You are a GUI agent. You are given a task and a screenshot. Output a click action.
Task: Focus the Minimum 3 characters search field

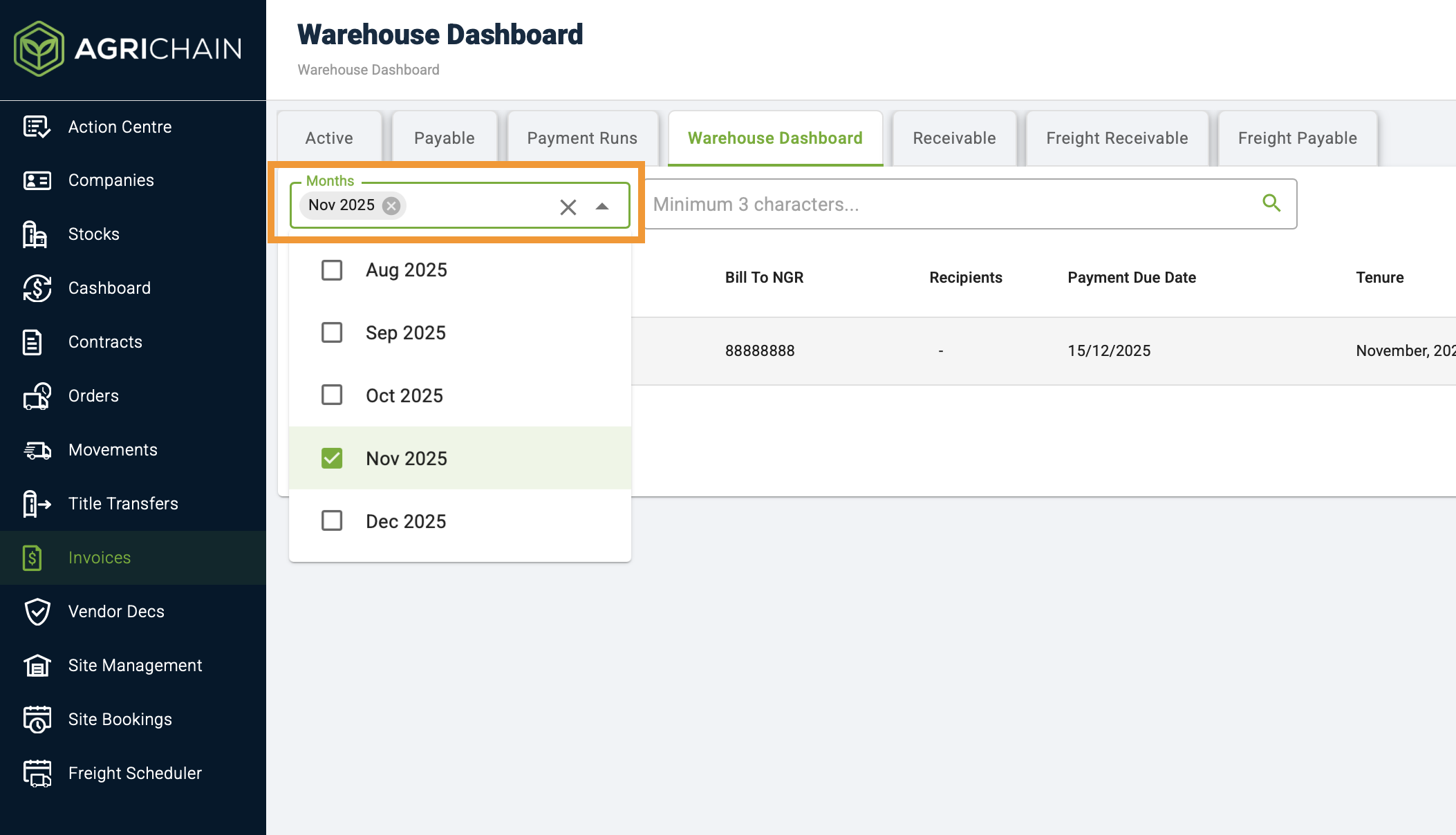coord(951,205)
